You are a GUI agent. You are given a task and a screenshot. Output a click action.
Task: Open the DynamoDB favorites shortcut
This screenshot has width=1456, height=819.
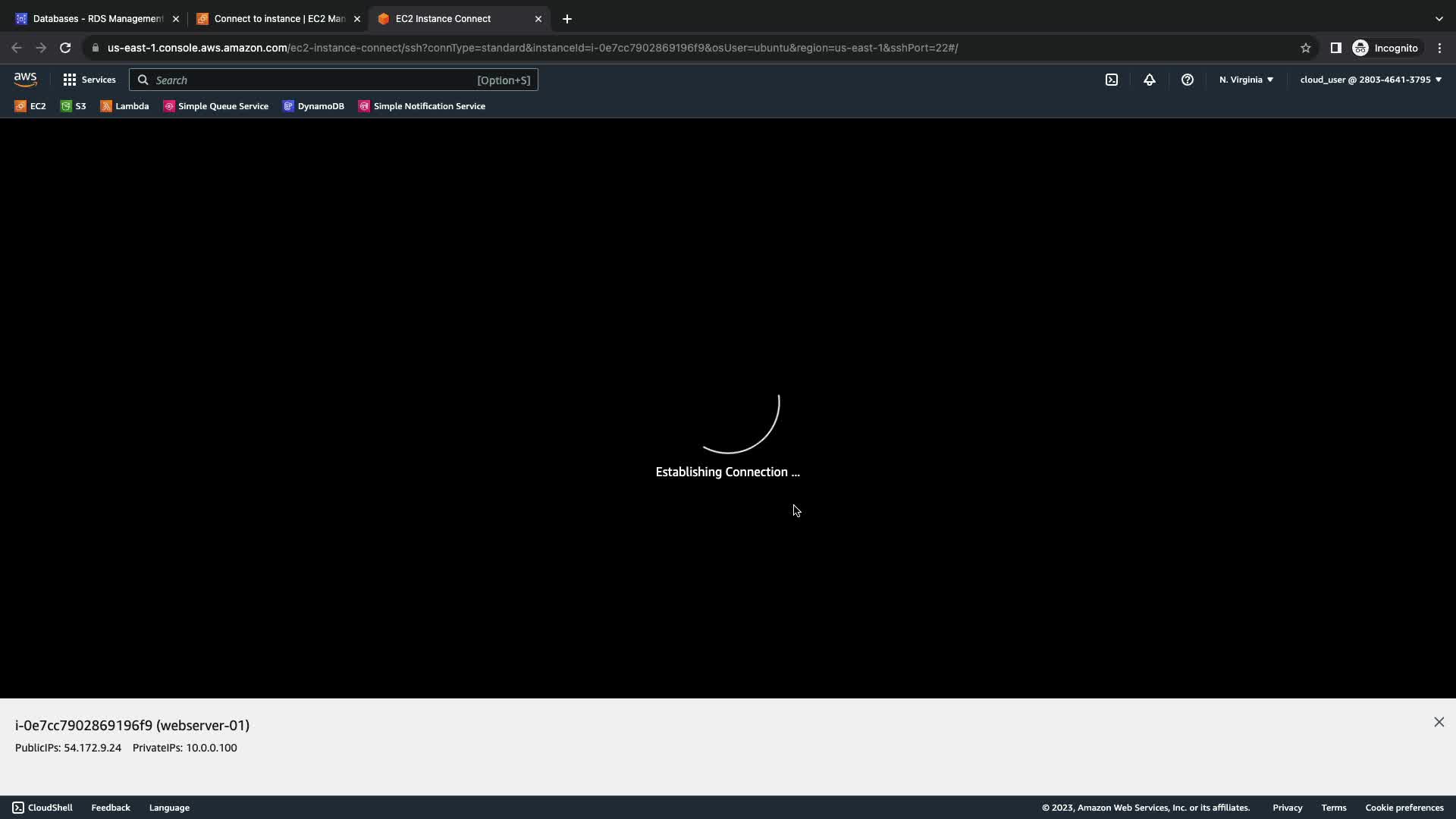pos(313,106)
